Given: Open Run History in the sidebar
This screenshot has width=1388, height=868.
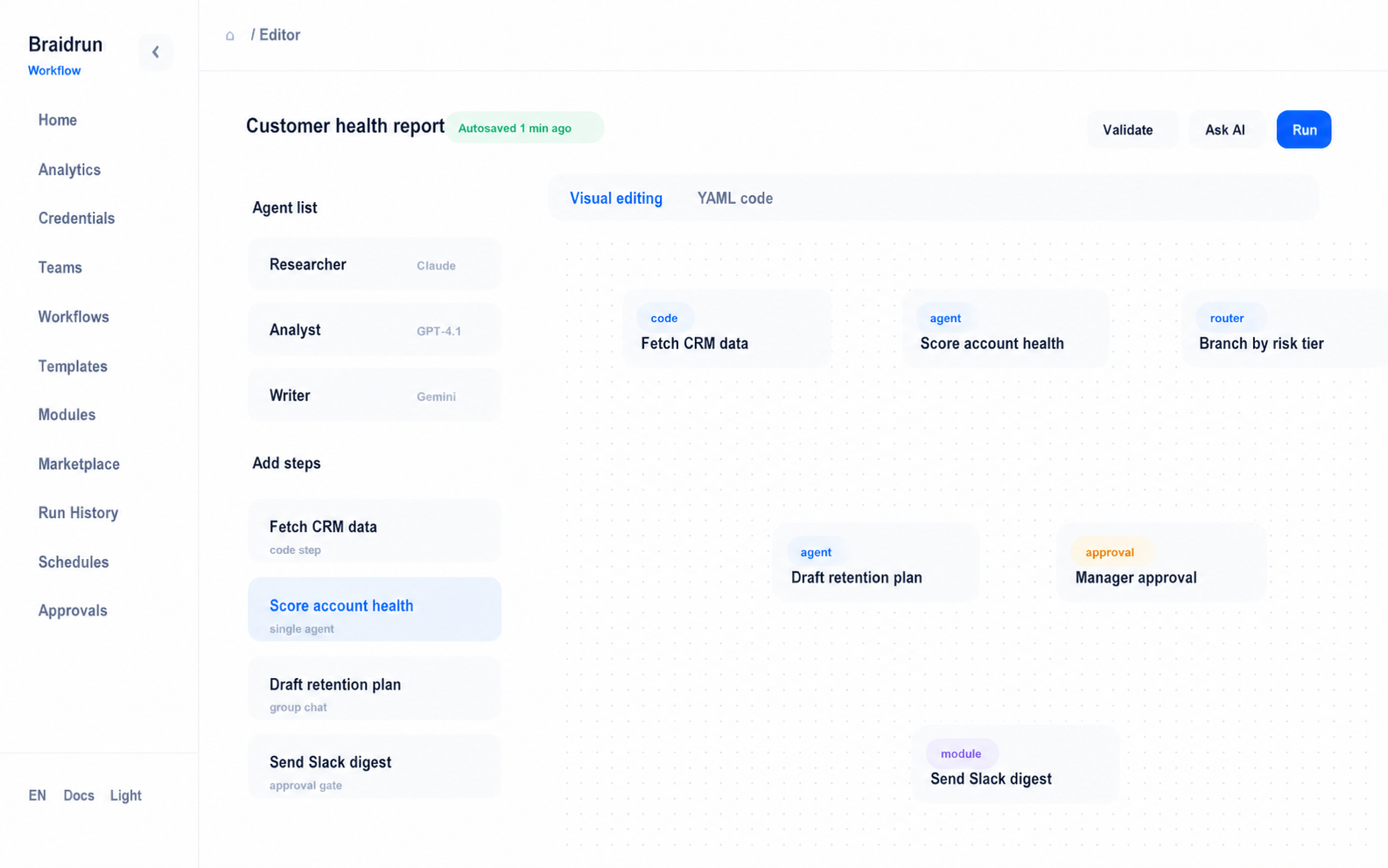Looking at the screenshot, I should [x=79, y=513].
